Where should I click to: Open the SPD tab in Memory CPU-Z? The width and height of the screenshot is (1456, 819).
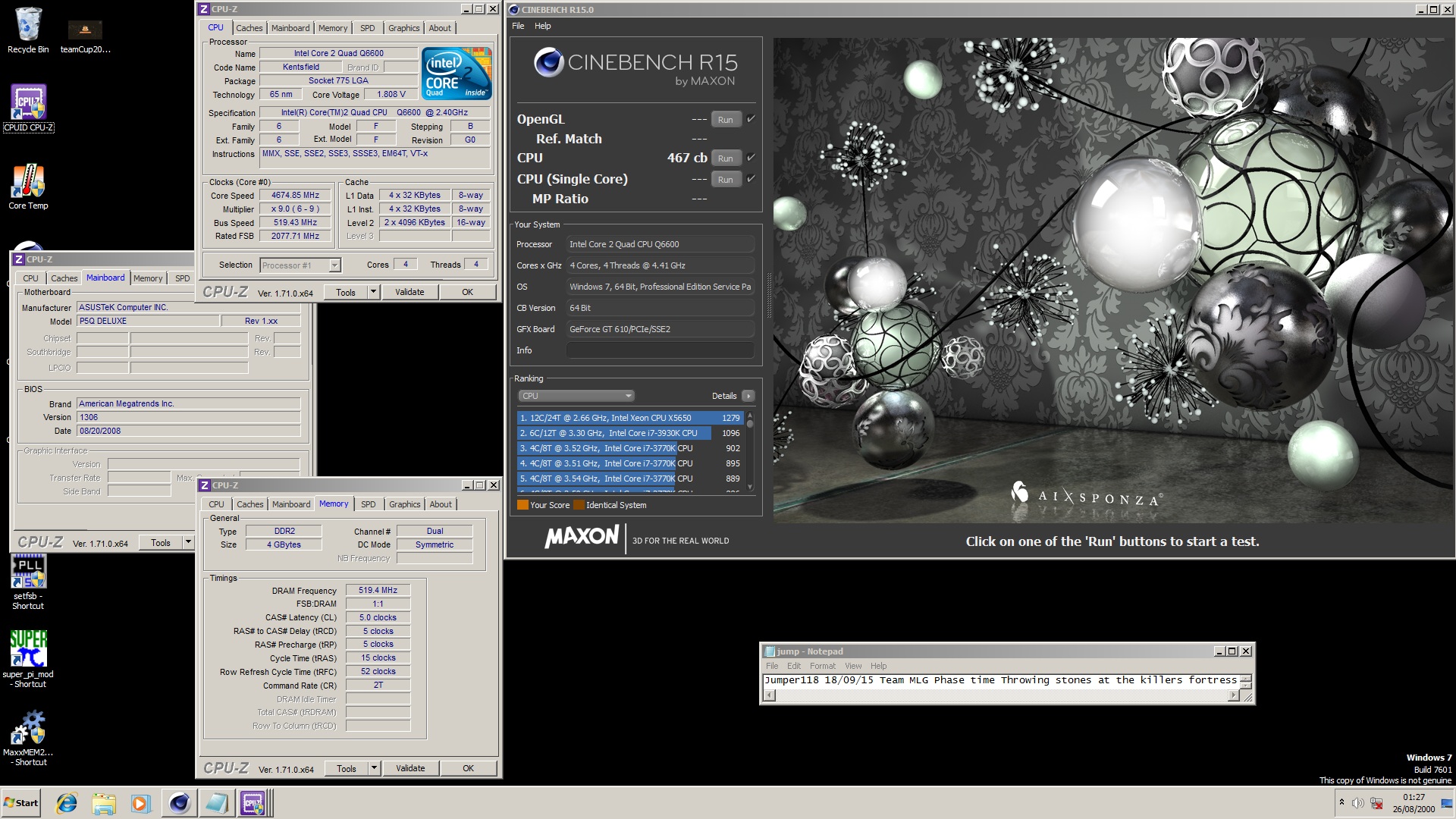369,504
